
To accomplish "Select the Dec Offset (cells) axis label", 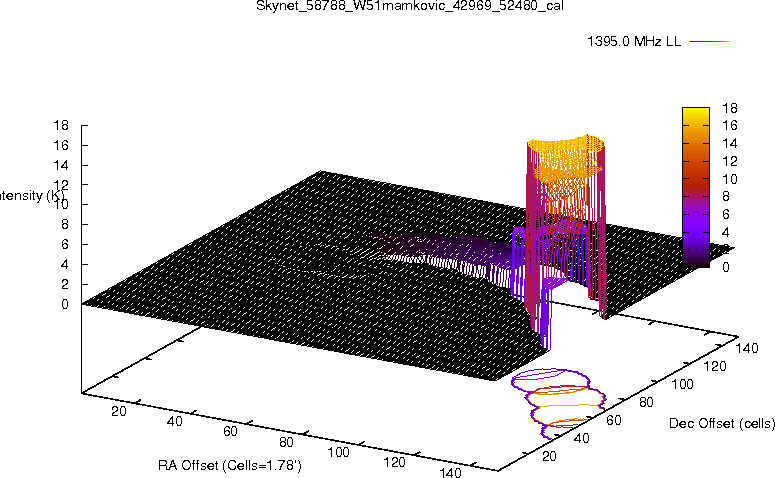I will point(722,423).
